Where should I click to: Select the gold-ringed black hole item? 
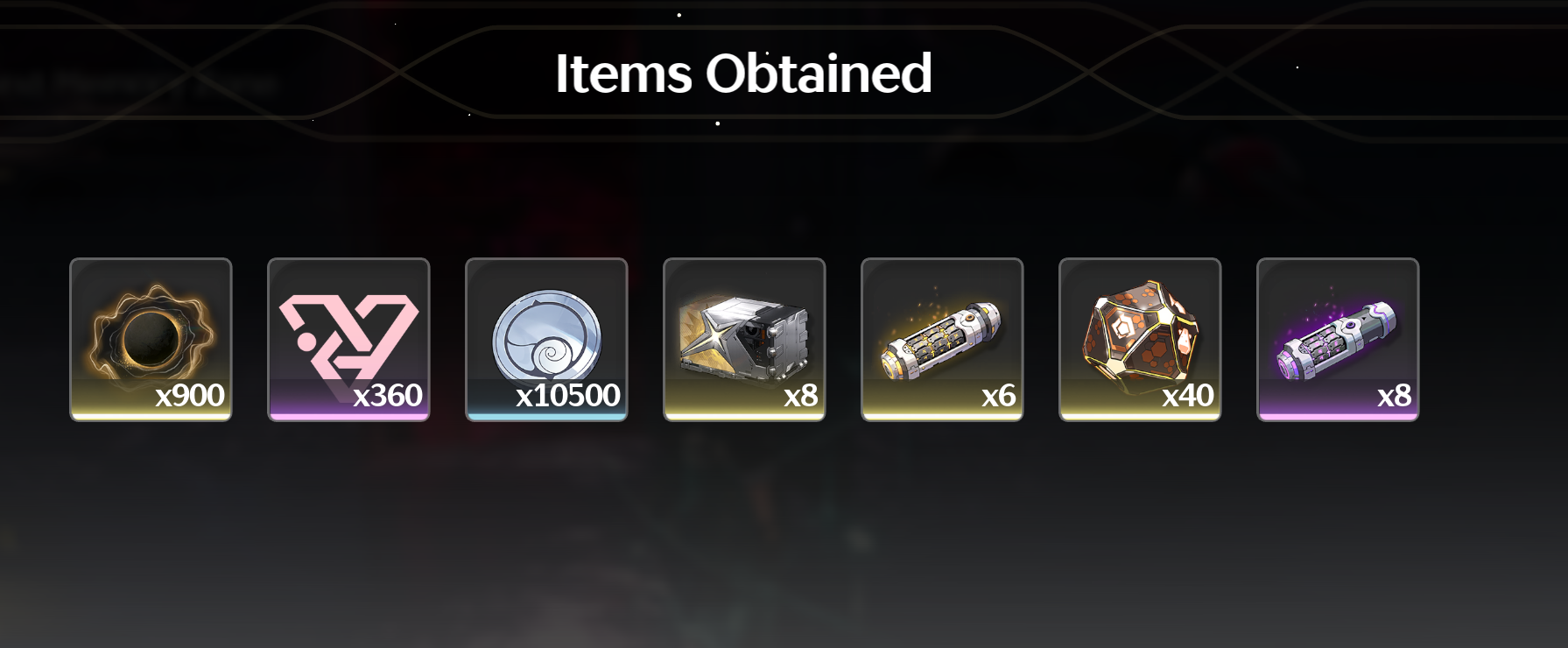click(x=151, y=339)
